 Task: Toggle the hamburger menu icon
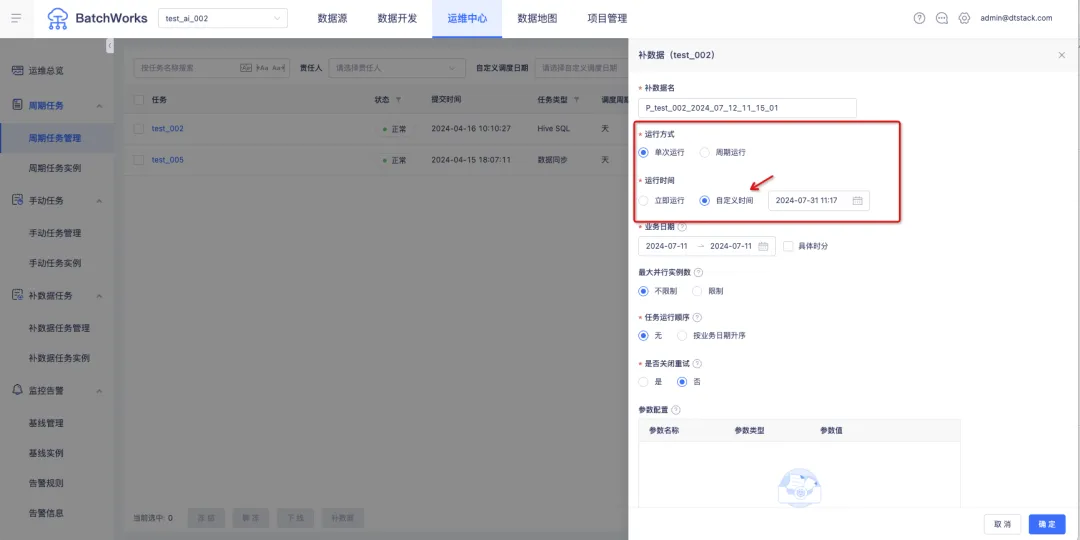coord(17,19)
